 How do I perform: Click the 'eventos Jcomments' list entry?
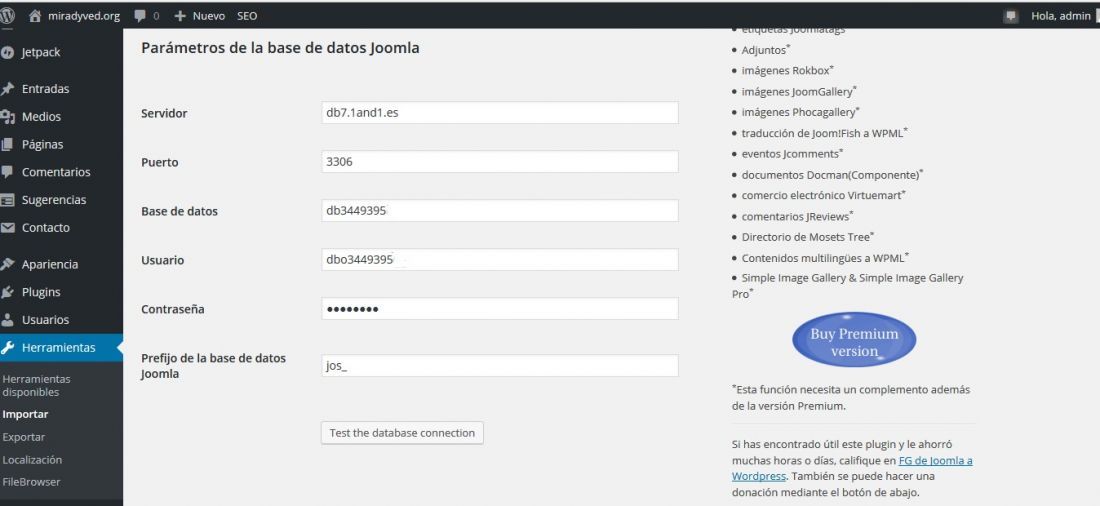pyautogui.click(x=792, y=154)
